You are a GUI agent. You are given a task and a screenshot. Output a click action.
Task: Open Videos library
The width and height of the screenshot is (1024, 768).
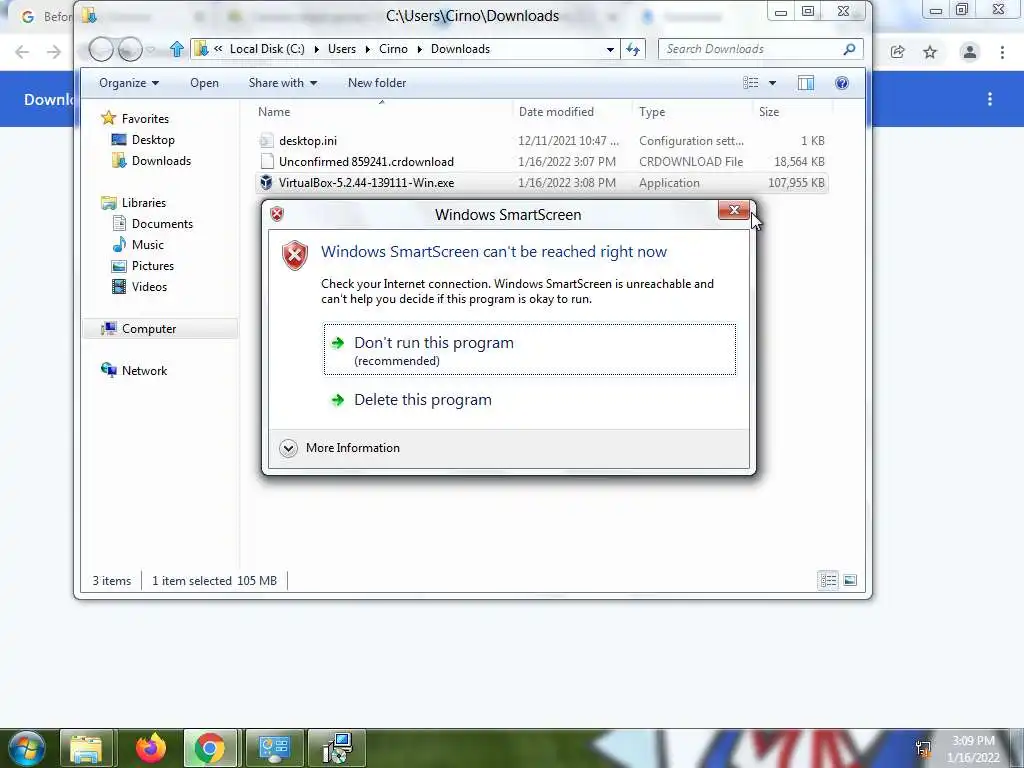point(149,287)
